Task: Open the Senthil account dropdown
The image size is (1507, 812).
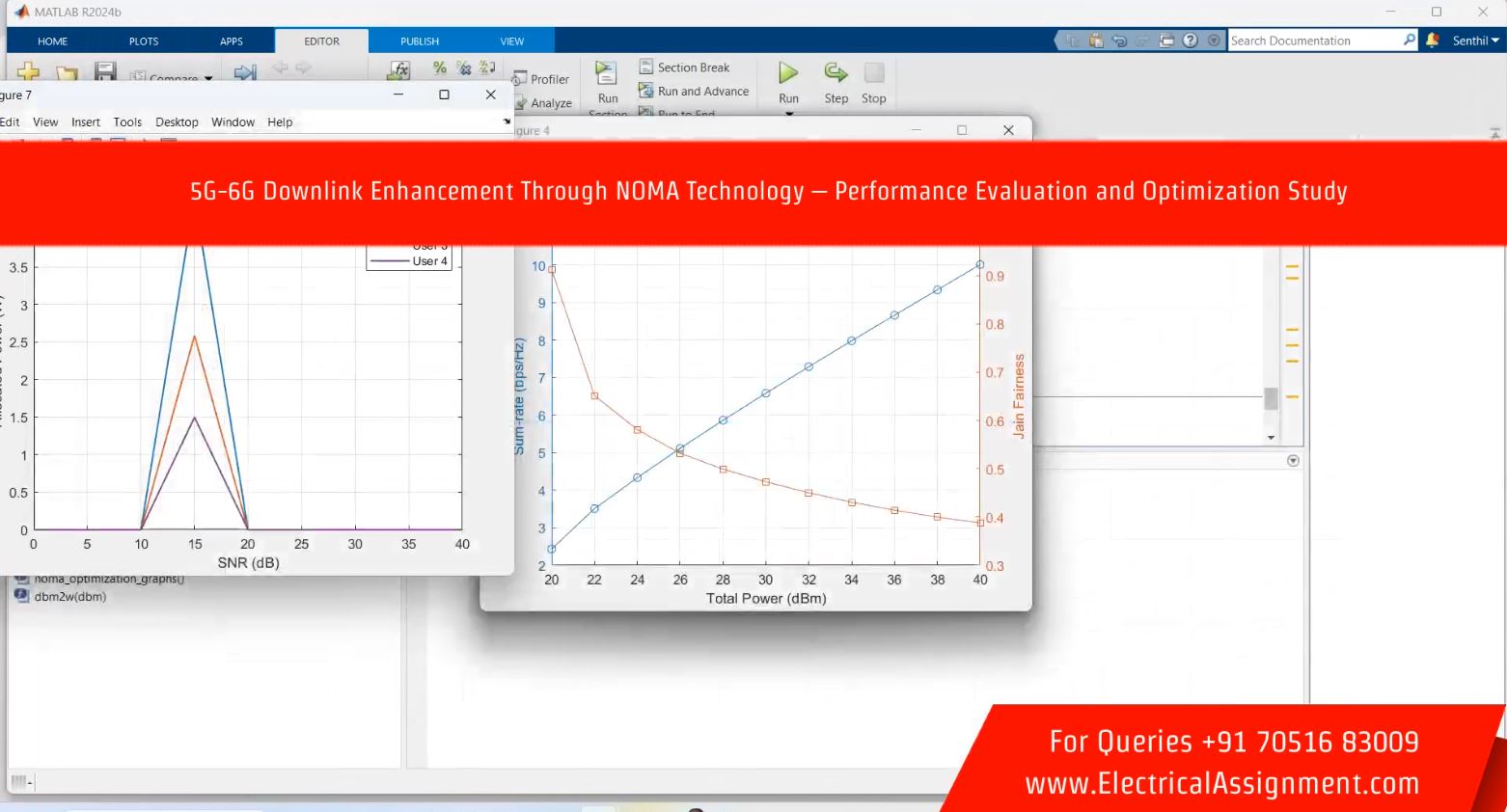Action: (x=1475, y=41)
